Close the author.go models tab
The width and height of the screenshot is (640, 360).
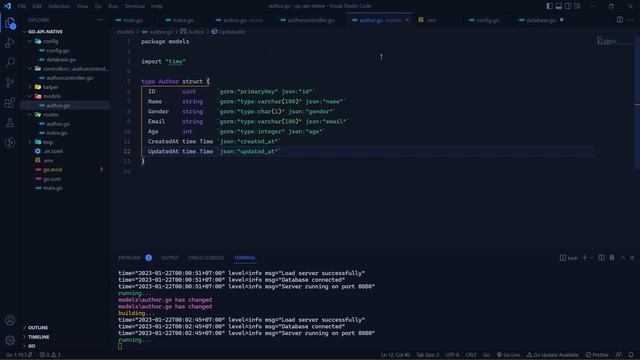407,20
